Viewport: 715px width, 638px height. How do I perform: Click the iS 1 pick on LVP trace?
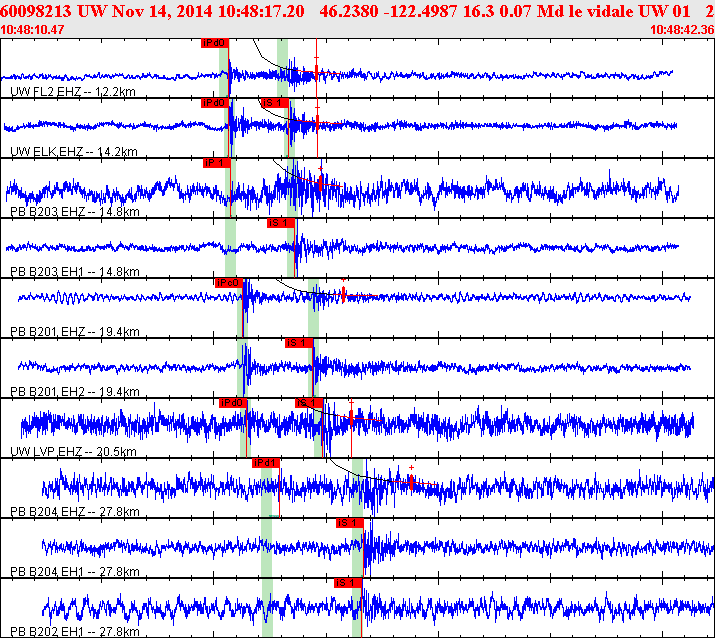pyautogui.click(x=309, y=403)
